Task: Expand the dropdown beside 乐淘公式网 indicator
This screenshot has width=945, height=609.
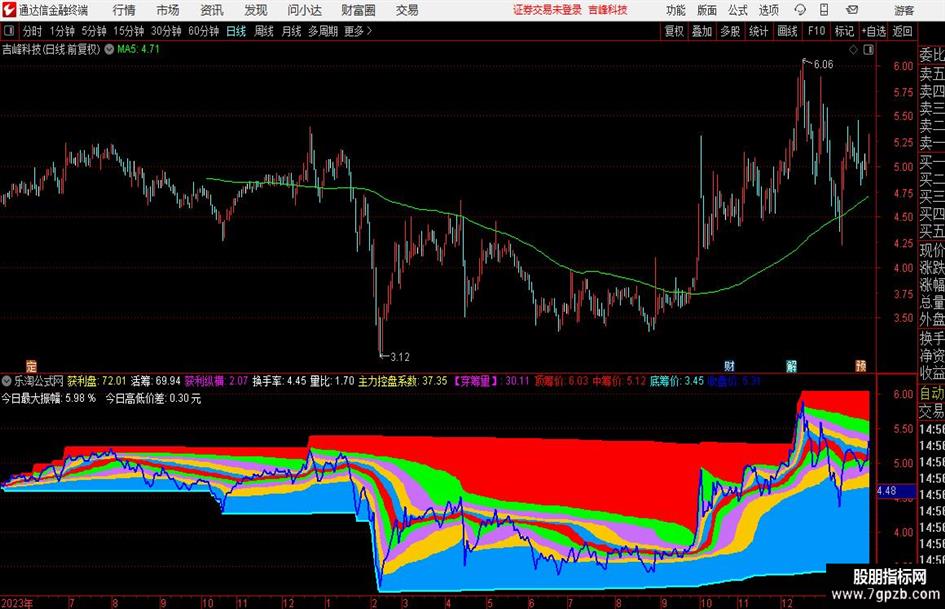Action: click(x=7, y=381)
